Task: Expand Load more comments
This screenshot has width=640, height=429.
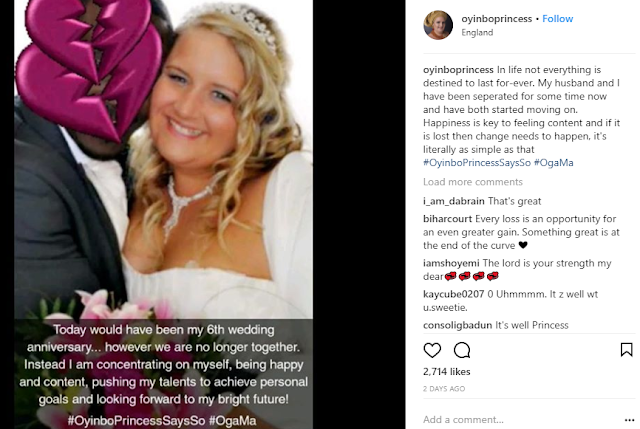Action: [x=473, y=182]
